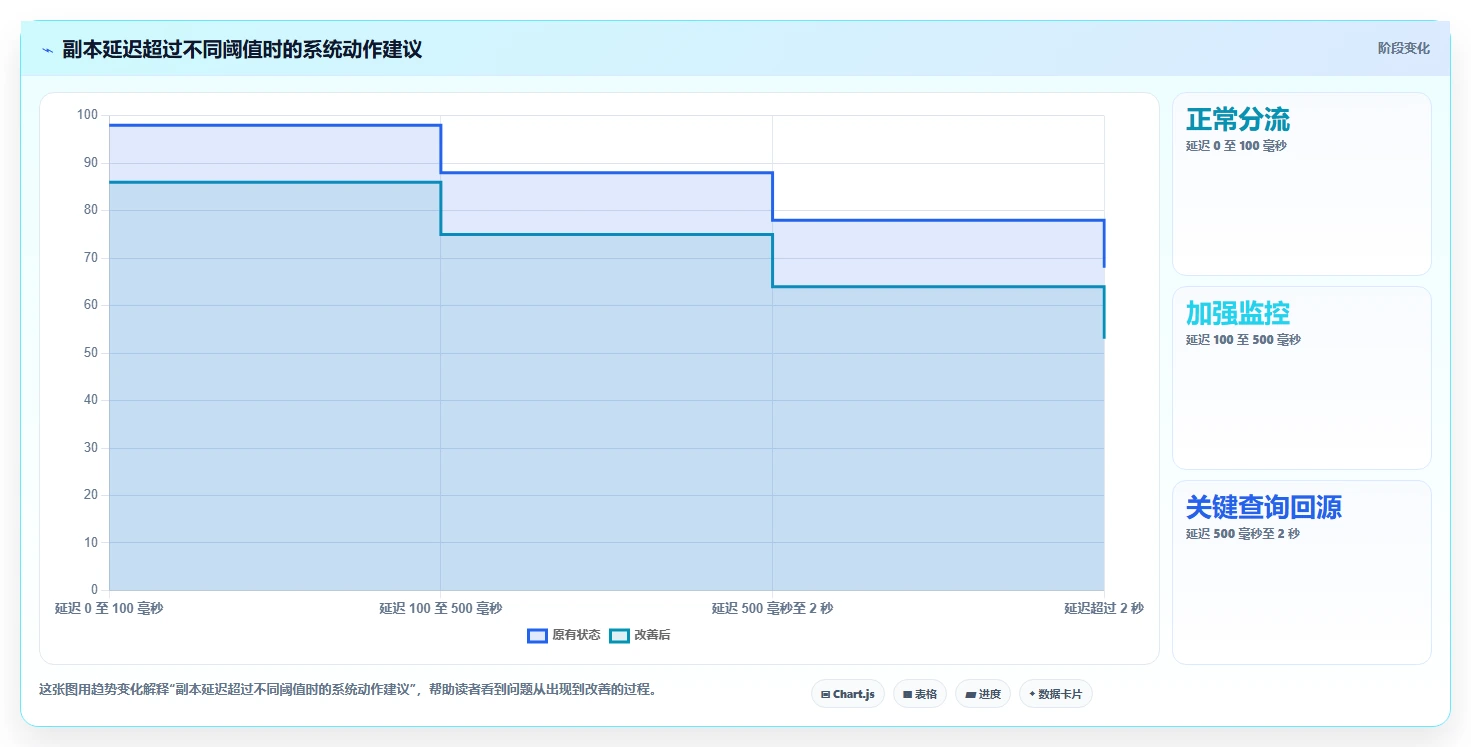The height and width of the screenshot is (747, 1471).
Task: Click the 延迟 0 至 100 毫秒 subtitle in 正常分流 card
Action: (x=1236, y=146)
